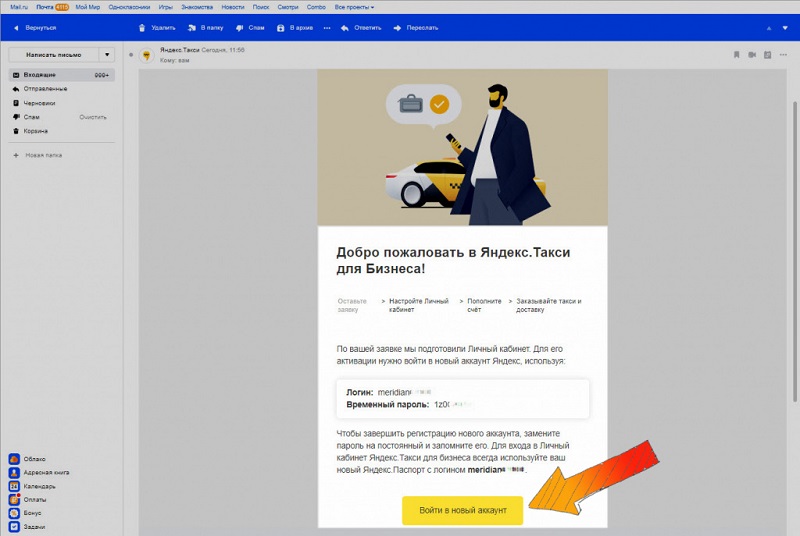Open Игры in the top bar
Screen dimensions: 800x536
click(165, 7)
